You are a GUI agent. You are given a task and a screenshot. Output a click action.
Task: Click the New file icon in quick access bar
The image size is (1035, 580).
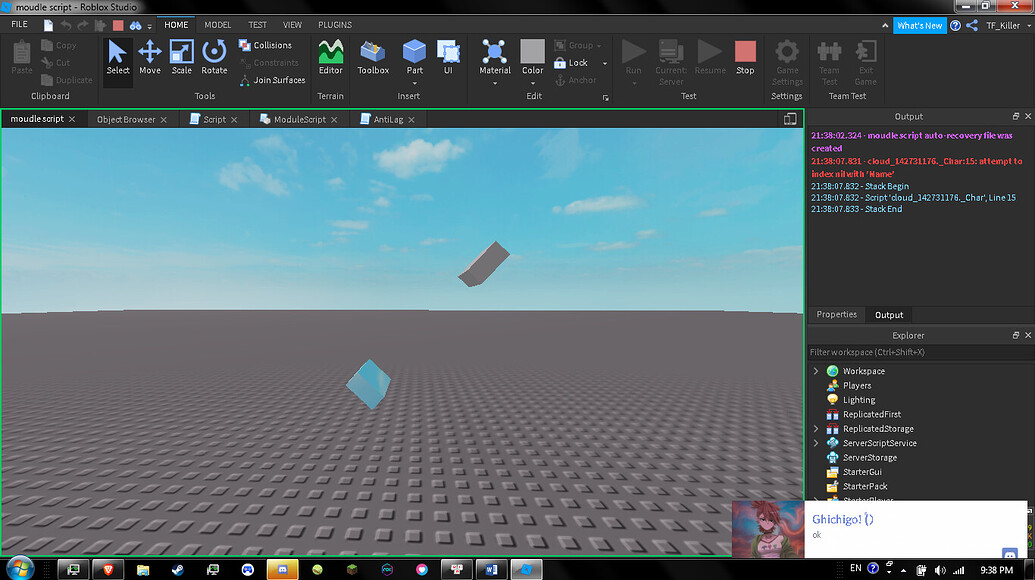pos(48,25)
